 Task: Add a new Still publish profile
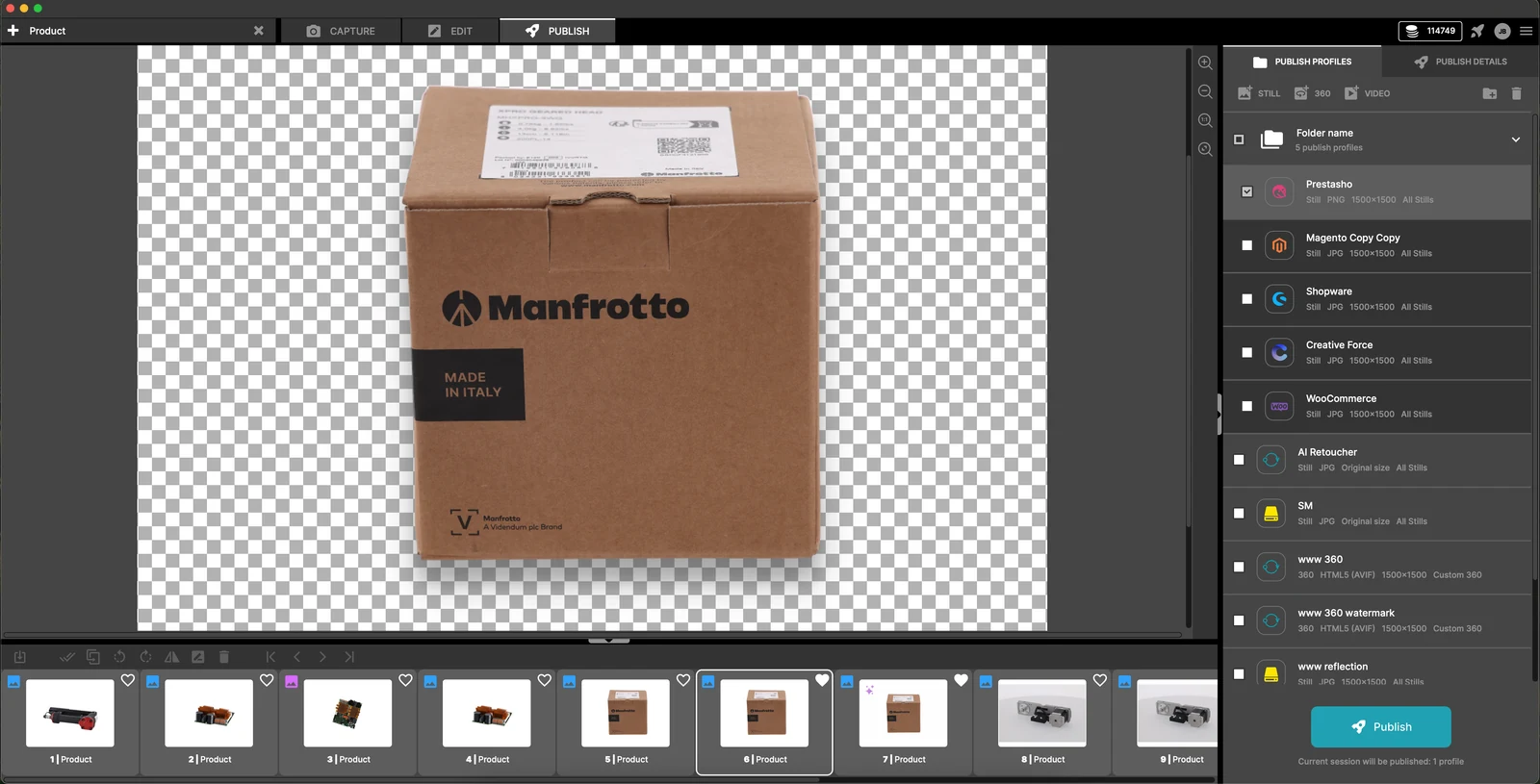(1259, 93)
